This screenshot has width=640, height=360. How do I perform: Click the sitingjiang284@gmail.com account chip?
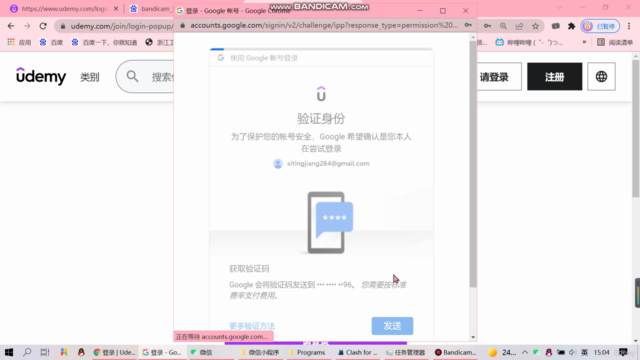pyautogui.click(x=321, y=164)
